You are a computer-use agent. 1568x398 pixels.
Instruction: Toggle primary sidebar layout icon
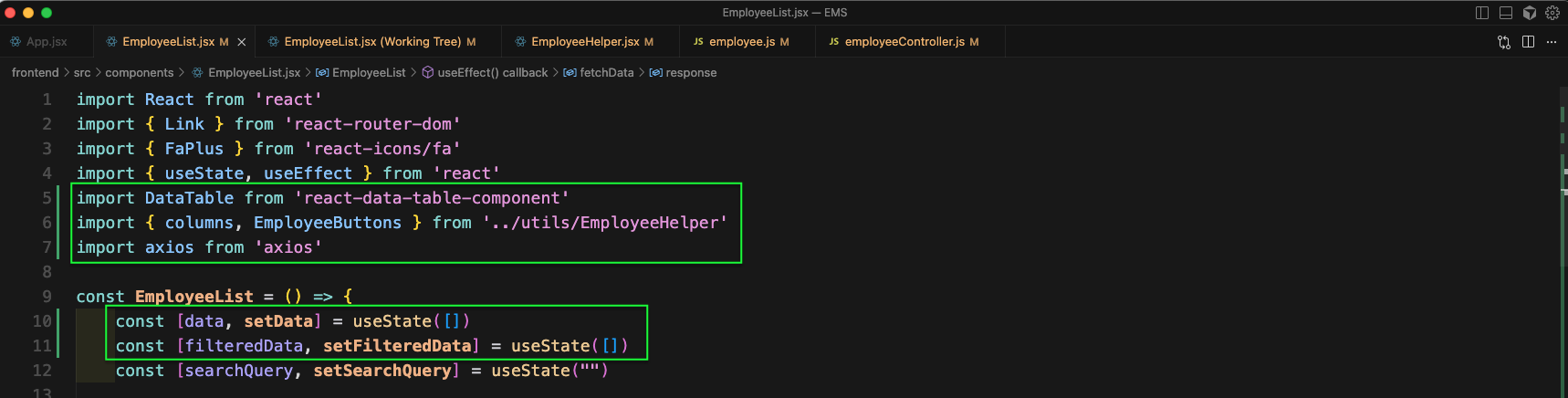click(1482, 13)
